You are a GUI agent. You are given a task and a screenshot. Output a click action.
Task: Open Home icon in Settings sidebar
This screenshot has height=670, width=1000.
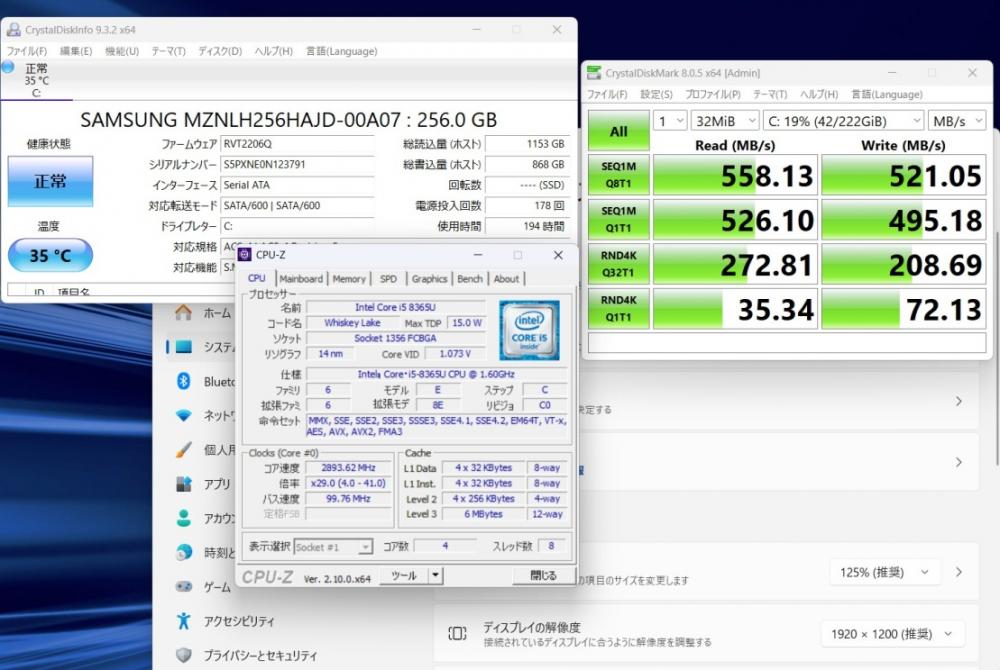click(184, 312)
